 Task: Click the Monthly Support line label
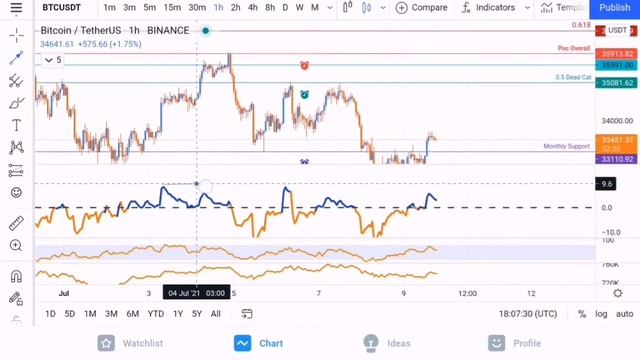(x=567, y=146)
